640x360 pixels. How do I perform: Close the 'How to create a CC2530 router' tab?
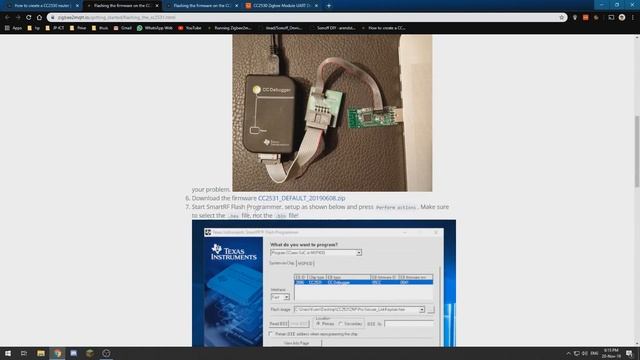tap(78, 6)
